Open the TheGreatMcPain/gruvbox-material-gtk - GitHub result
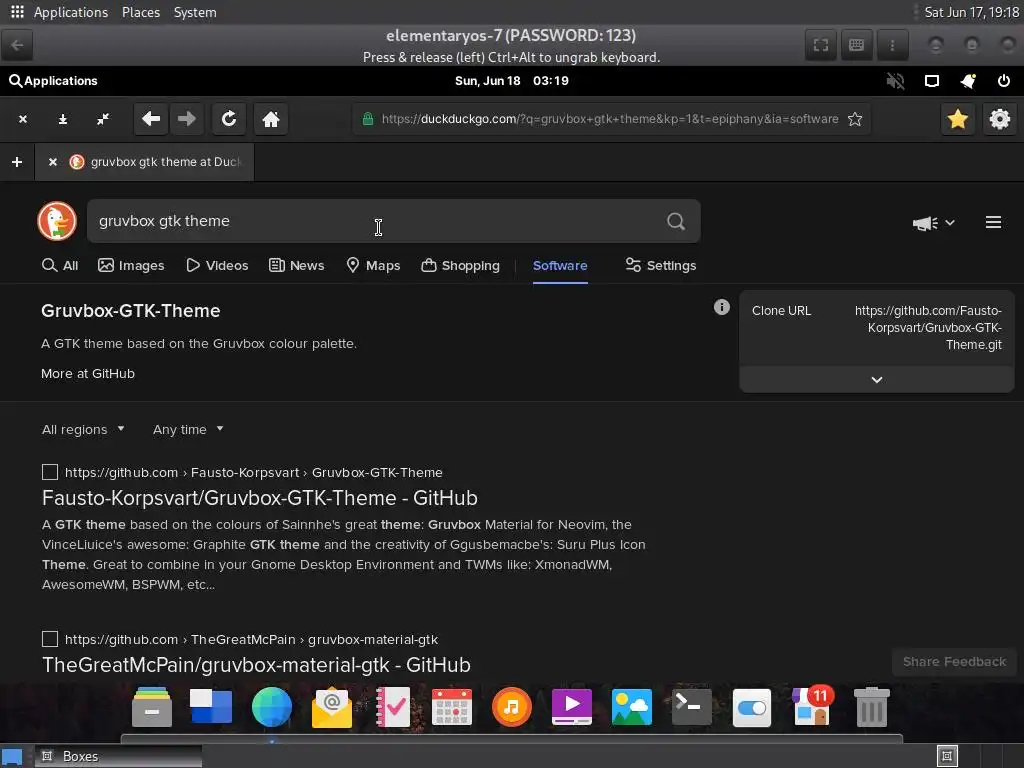Screen dimensions: 1024x768 click(x=256, y=665)
